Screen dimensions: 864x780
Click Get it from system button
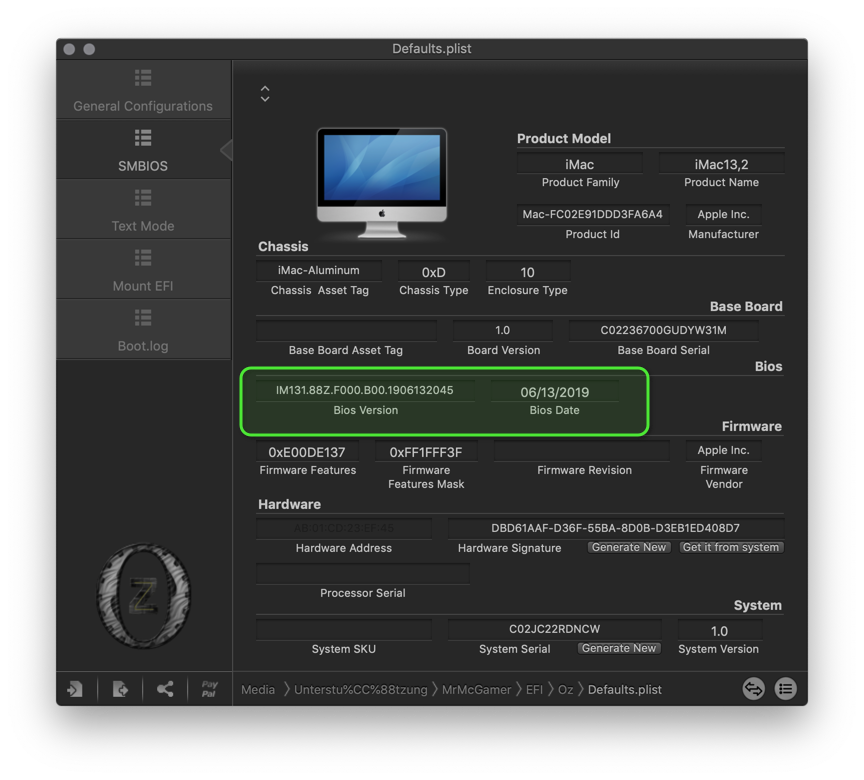click(x=731, y=547)
